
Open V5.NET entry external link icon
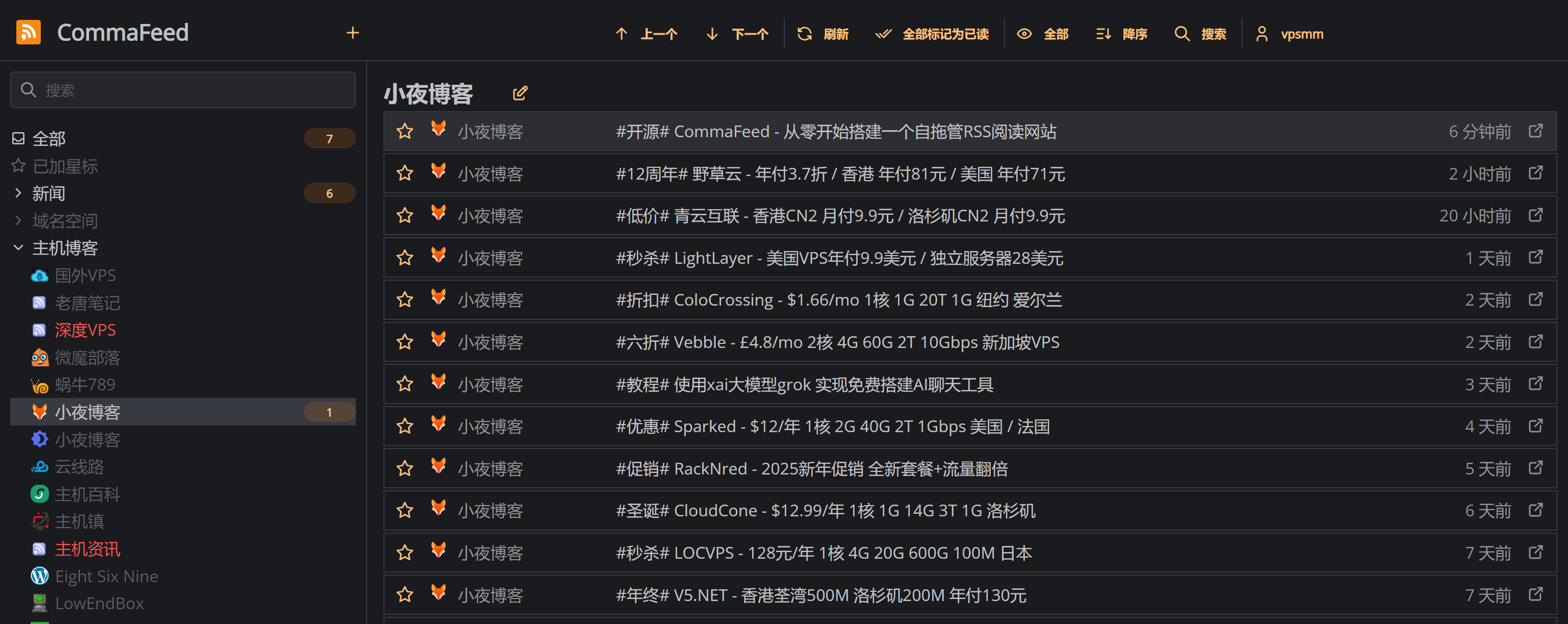tap(1536, 594)
